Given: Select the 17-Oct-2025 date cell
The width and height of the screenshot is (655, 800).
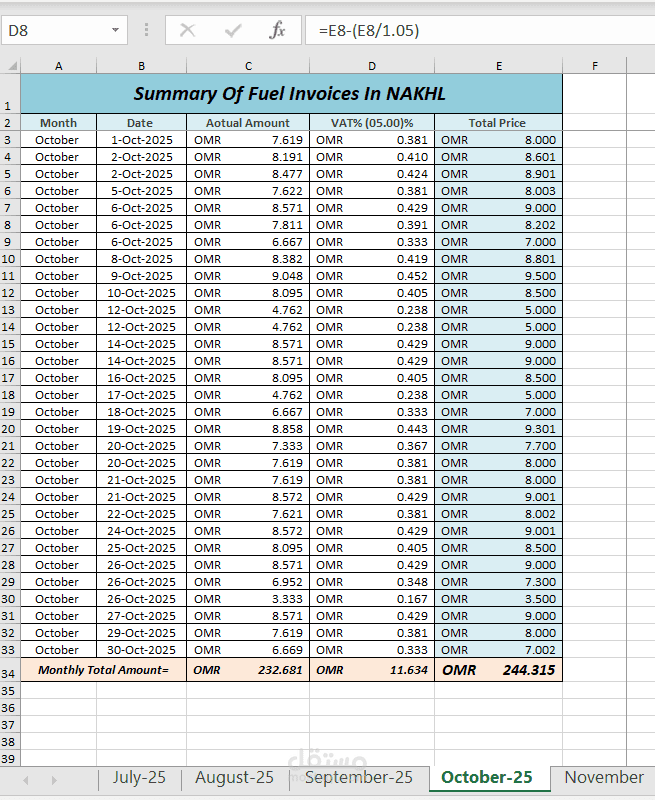Looking at the screenshot, I should coord(141,395).
